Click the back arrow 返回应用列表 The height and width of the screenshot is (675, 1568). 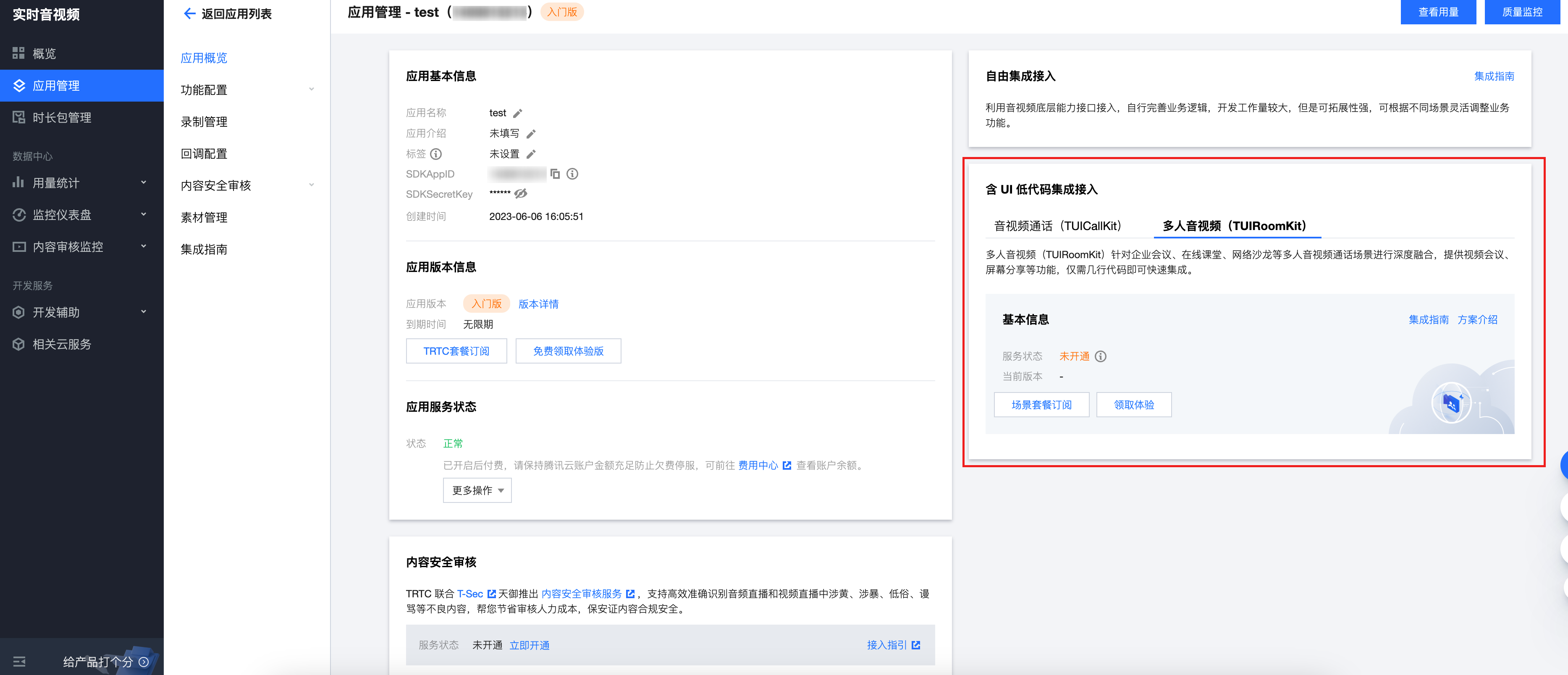tap(189, 13)
